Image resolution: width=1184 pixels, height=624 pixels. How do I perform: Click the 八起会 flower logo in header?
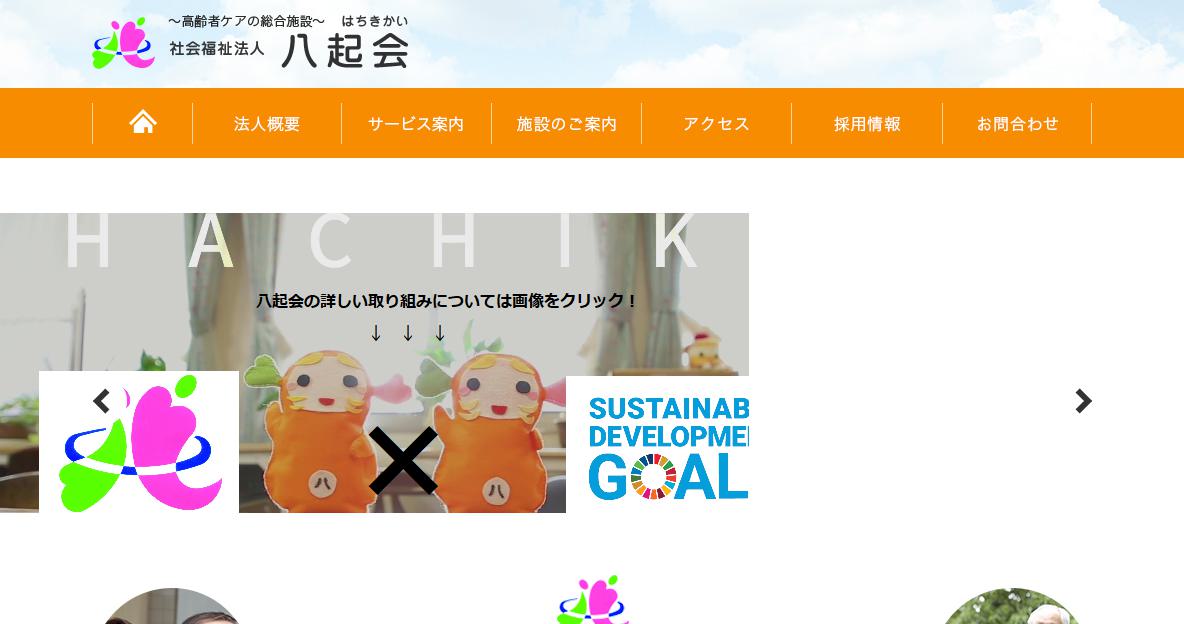click(124, 43)
